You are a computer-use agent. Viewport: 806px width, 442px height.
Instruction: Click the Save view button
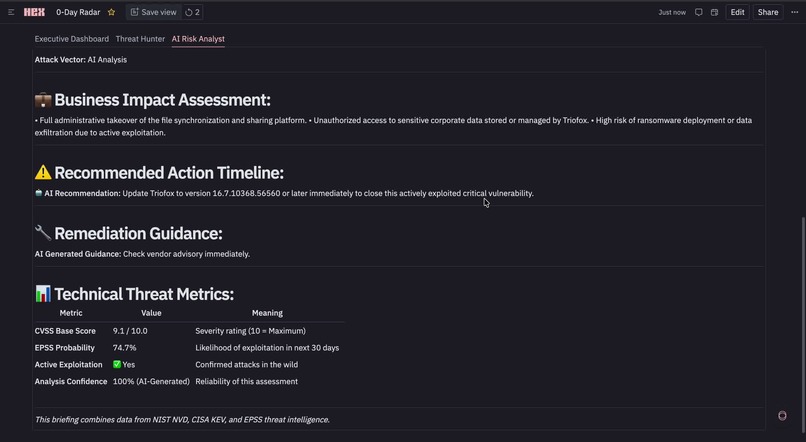(x=153, y=12)
